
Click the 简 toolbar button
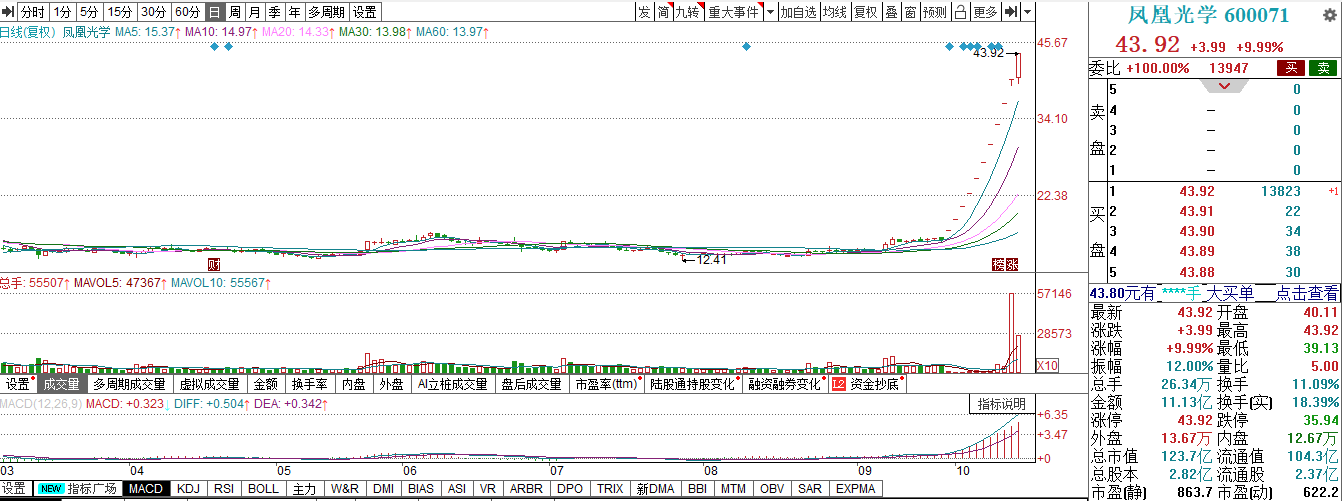point(663,12)
